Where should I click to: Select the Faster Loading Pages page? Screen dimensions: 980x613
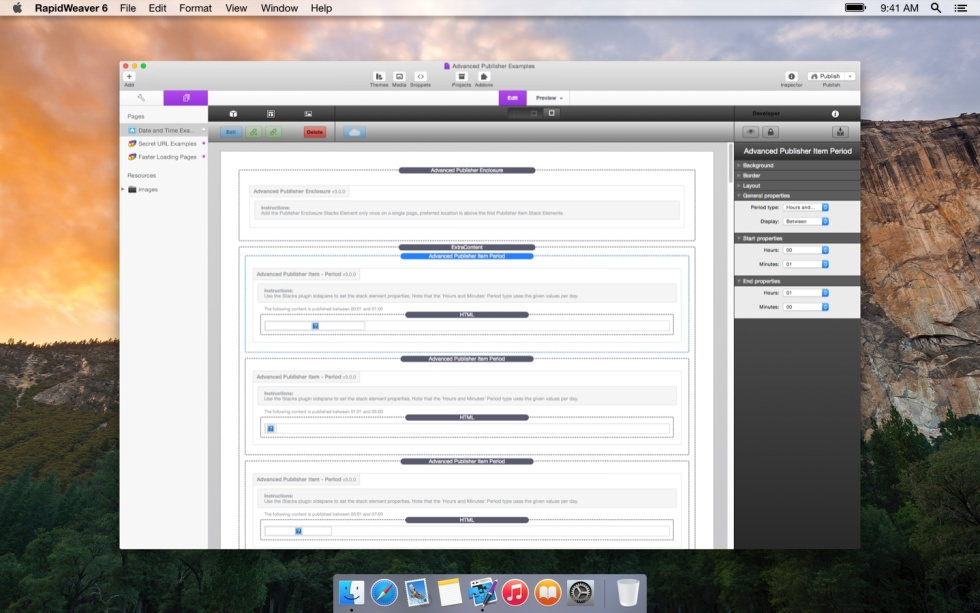[164, 157]
